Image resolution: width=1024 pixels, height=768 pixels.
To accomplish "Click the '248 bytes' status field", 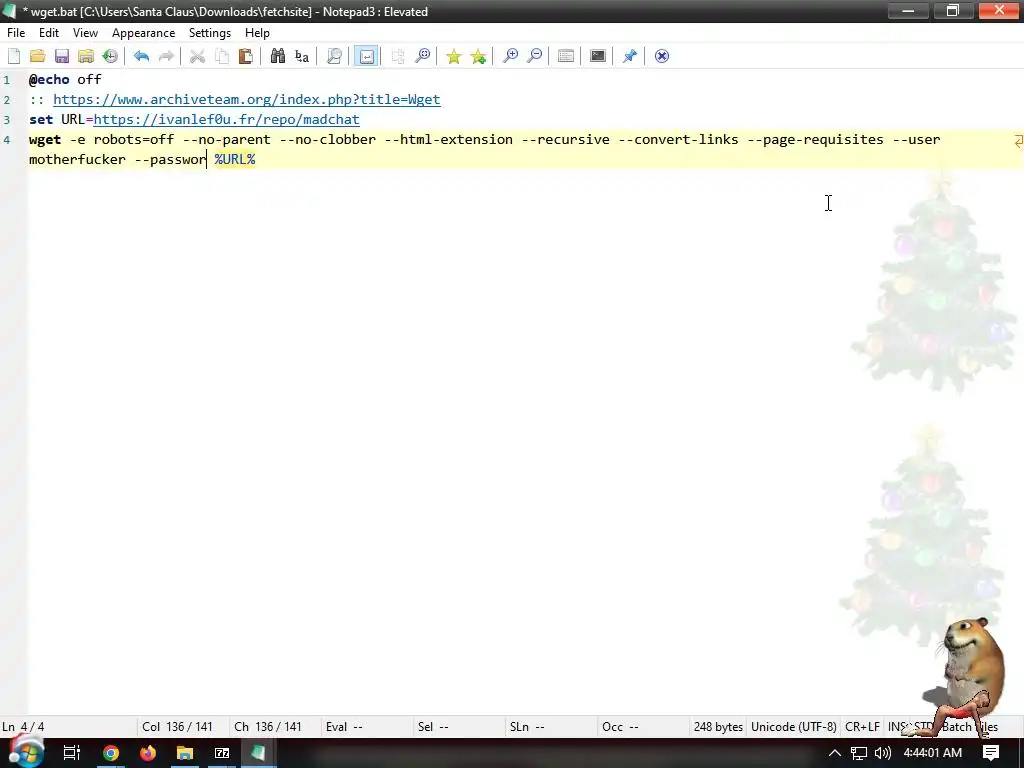I will [718, 727].
